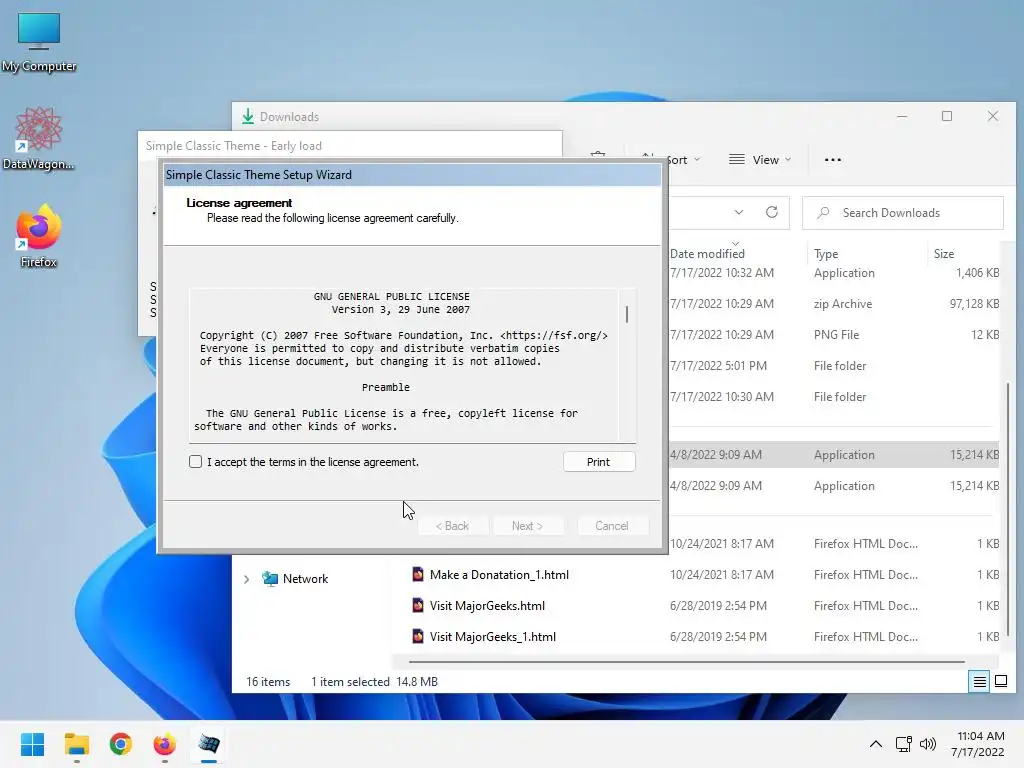The image size is (1024, 768).
Task: Open My Computer desktop icon
Action: pos(39,42)
